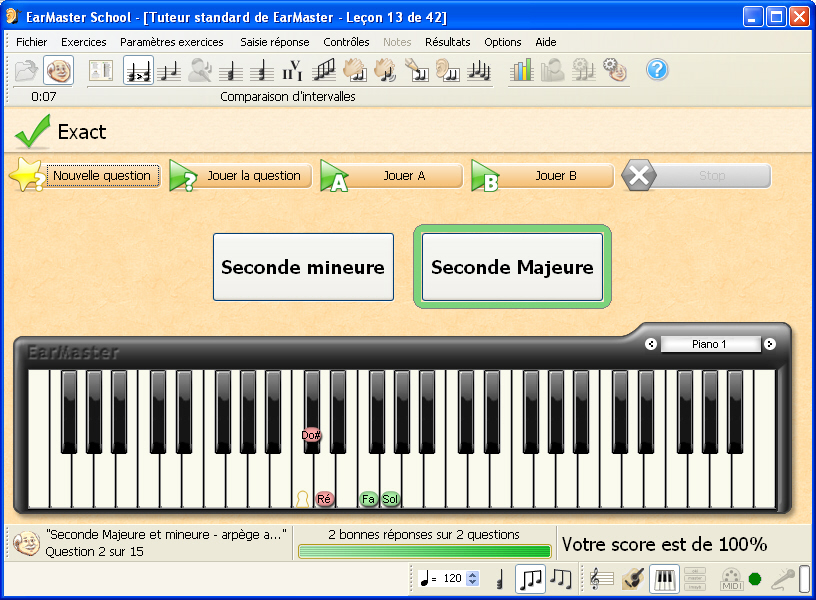
Task: Play interval A with Jouer A
Action: tap(391, 176)
